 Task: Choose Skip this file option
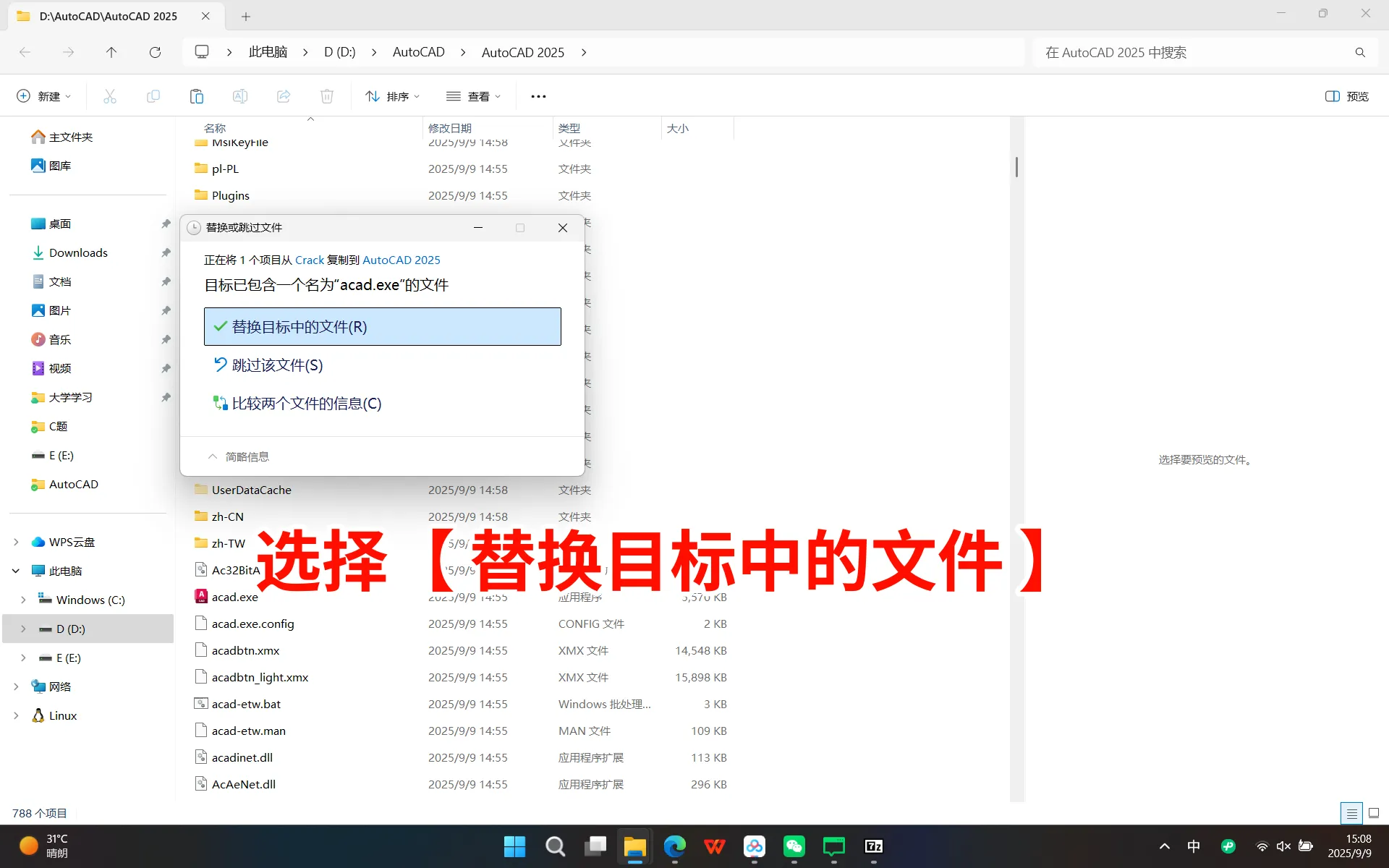pyautogui.click(x=277, y=365)
